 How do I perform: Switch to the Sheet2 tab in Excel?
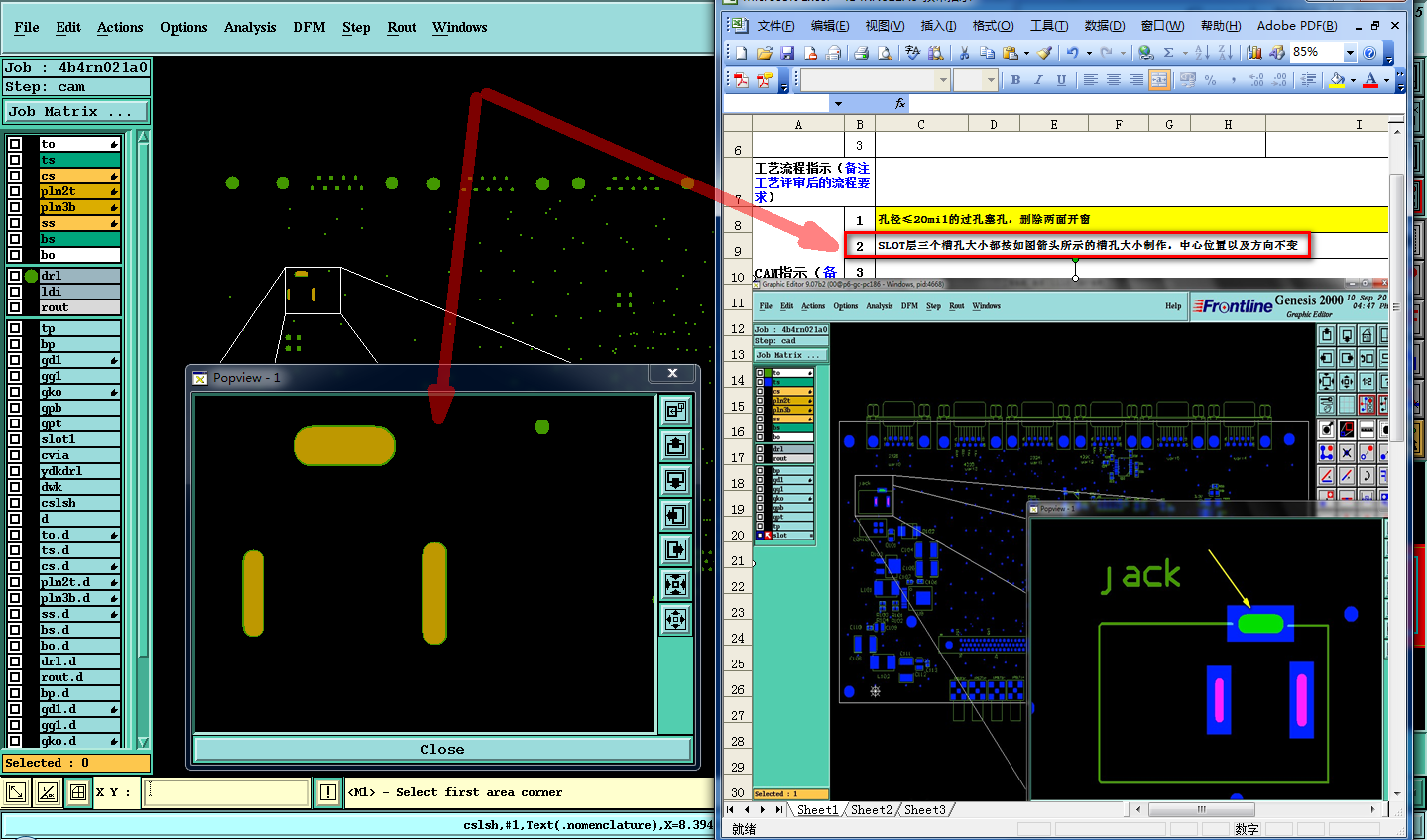[871, 810]
